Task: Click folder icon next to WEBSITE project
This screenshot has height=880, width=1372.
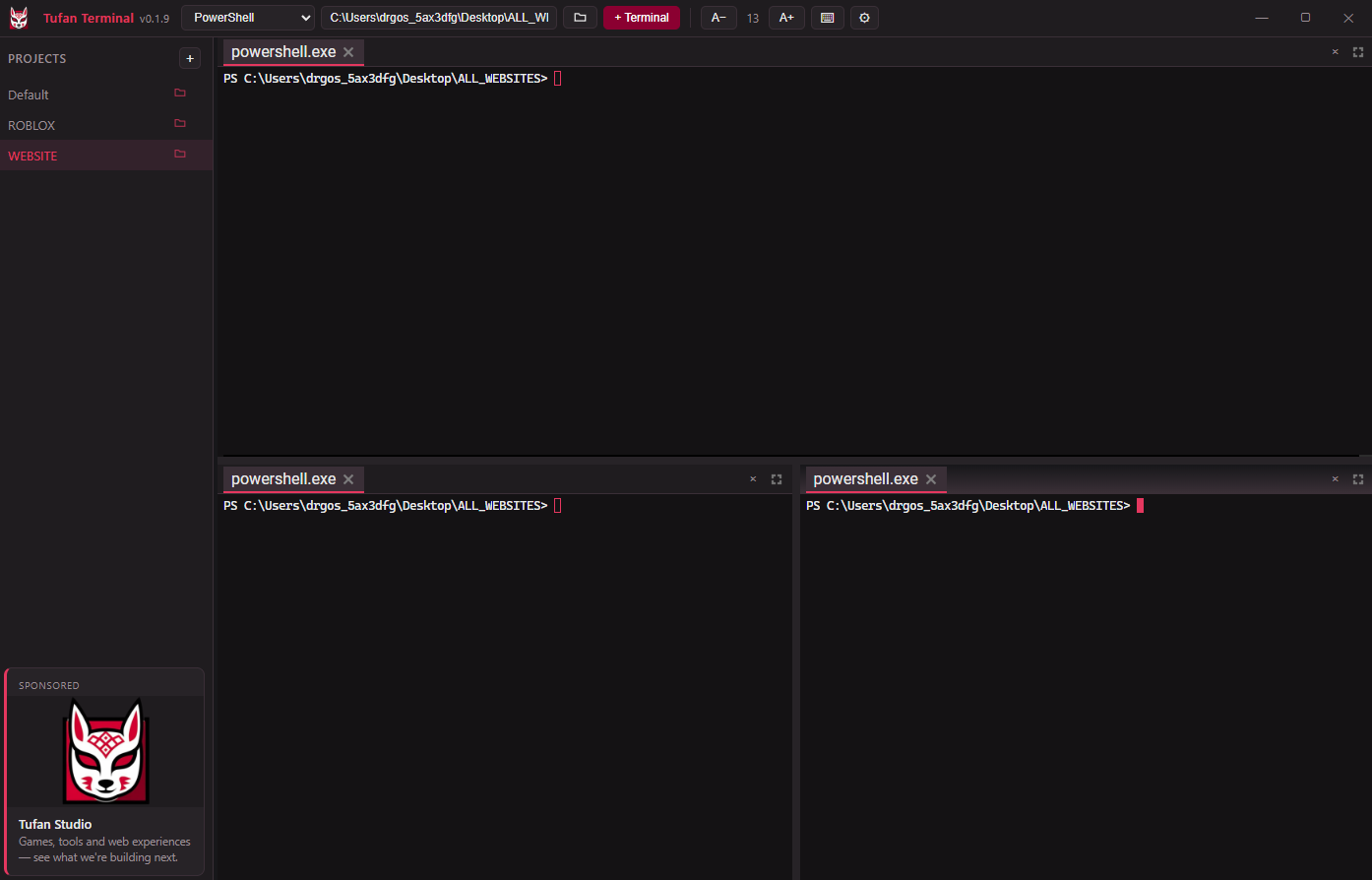Action: pos(180,155)
